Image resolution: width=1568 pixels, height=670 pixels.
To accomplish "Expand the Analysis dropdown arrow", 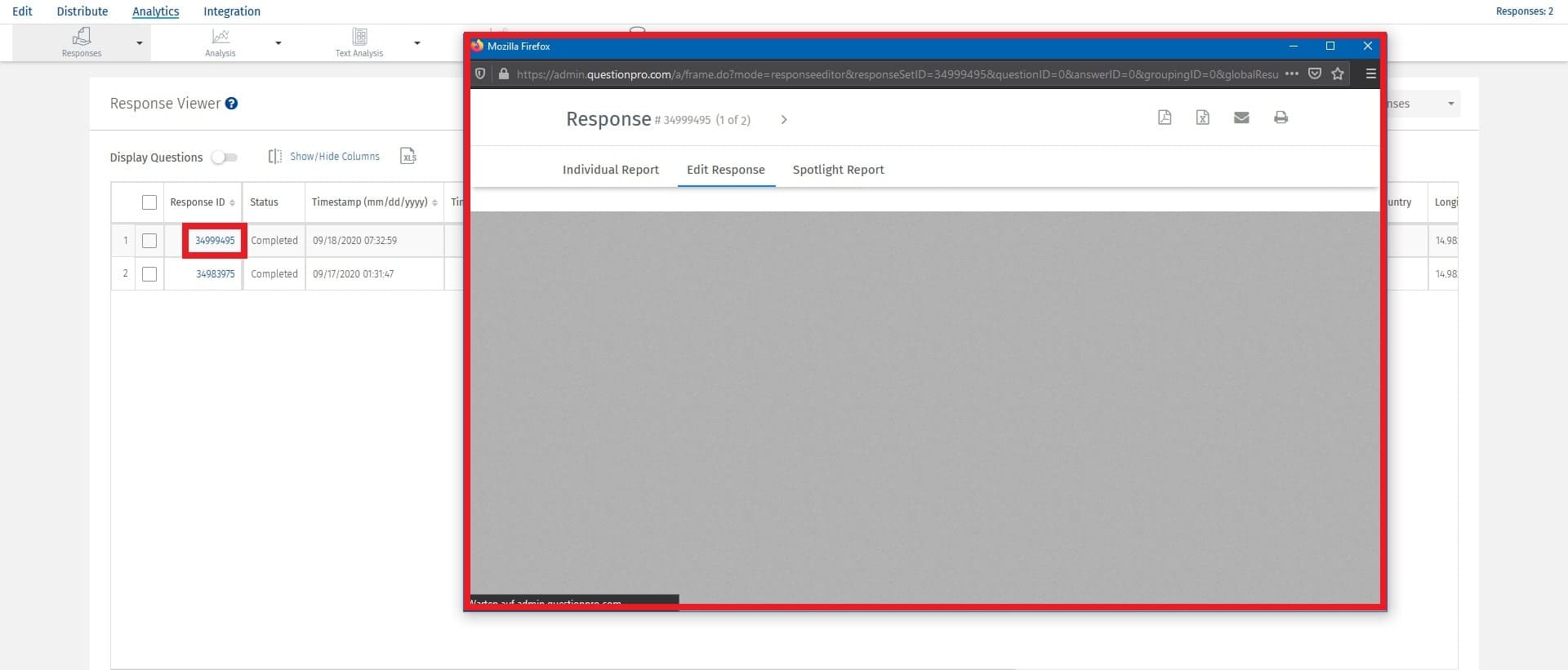I will [278, 43].
